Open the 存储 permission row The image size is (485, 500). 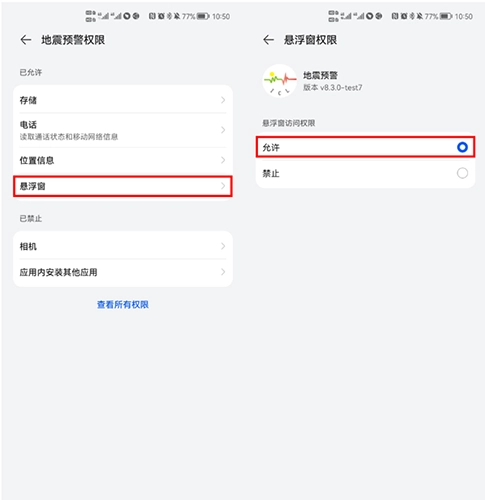(123, 100)
